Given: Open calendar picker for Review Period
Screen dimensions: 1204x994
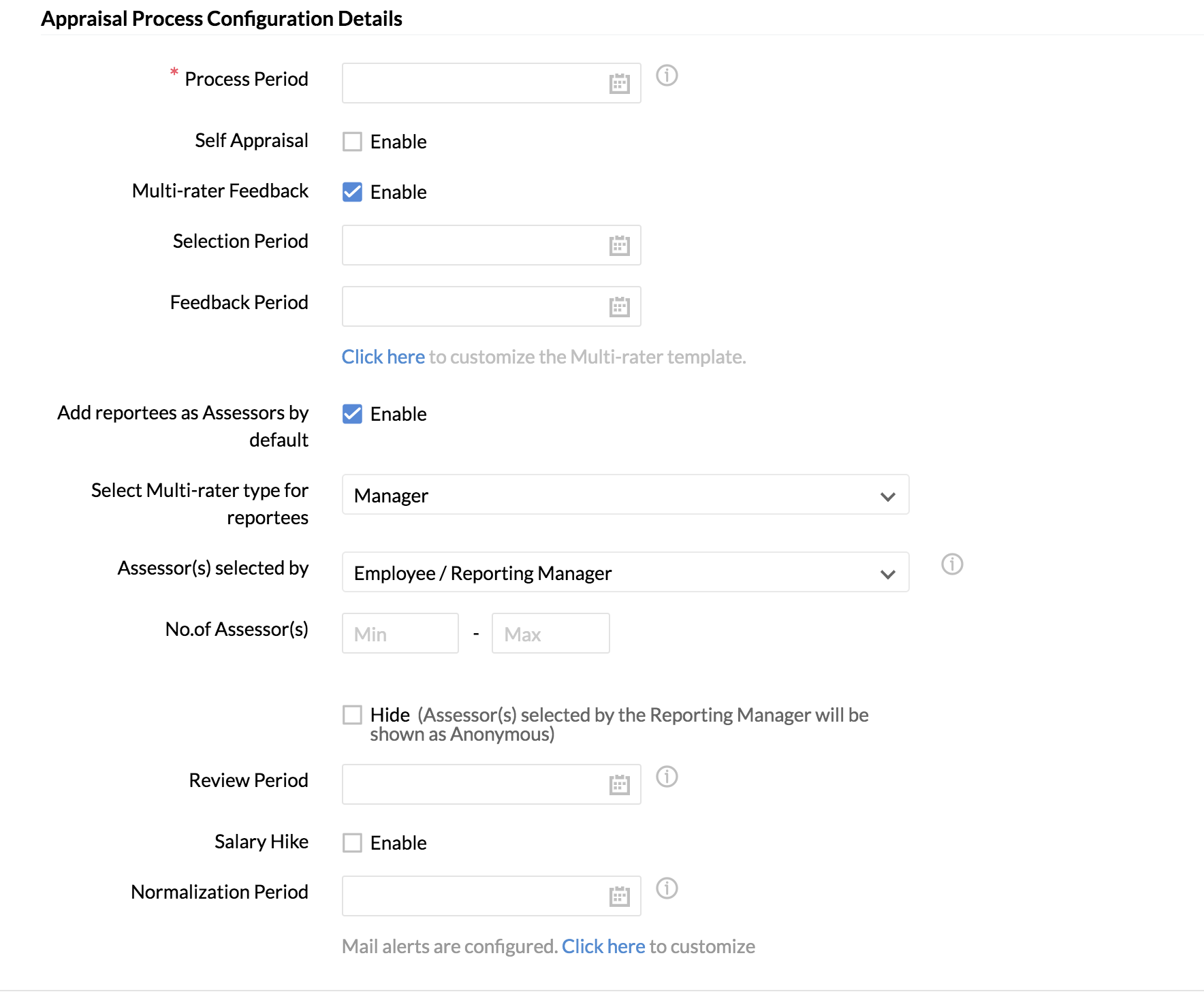Looking at the screenshot, I should tap(619, 785).
